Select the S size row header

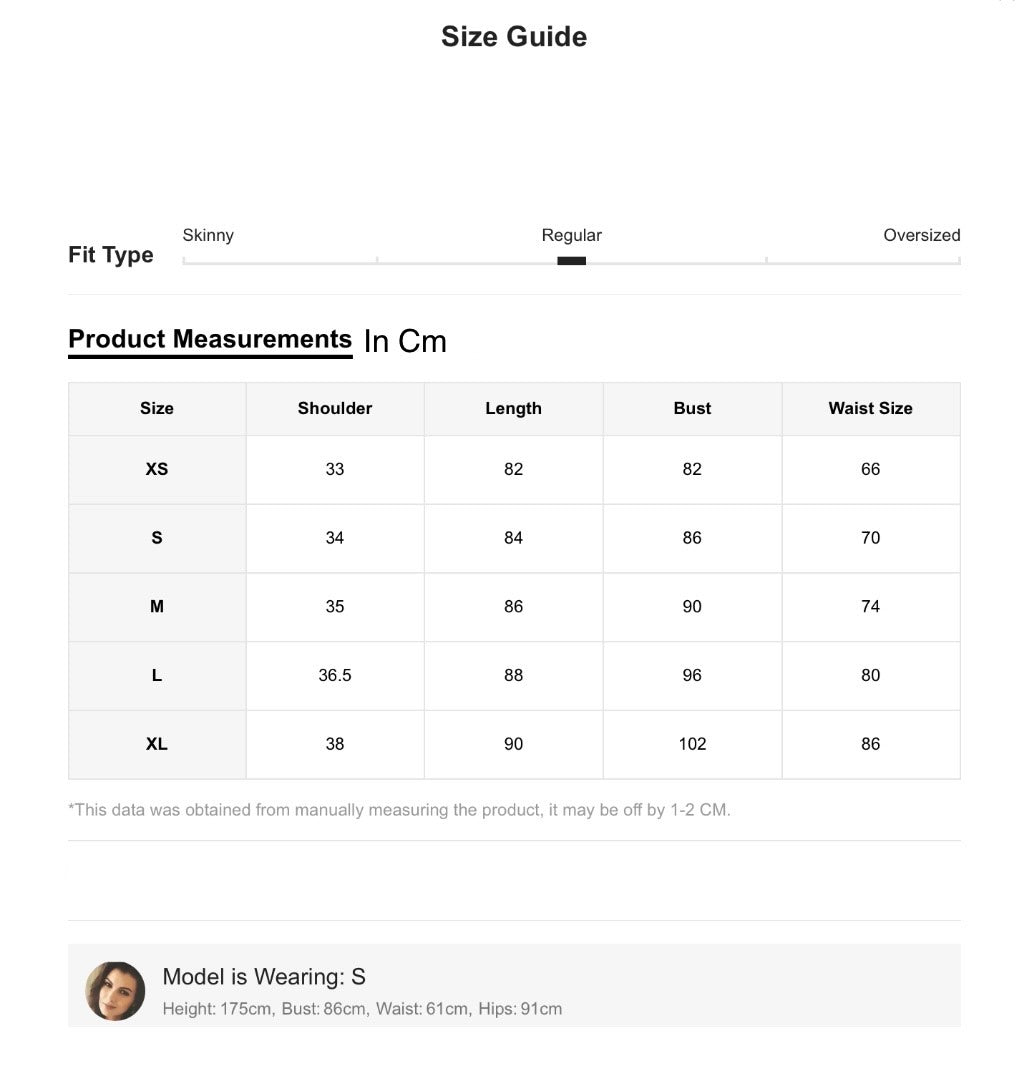pos(157,538)
